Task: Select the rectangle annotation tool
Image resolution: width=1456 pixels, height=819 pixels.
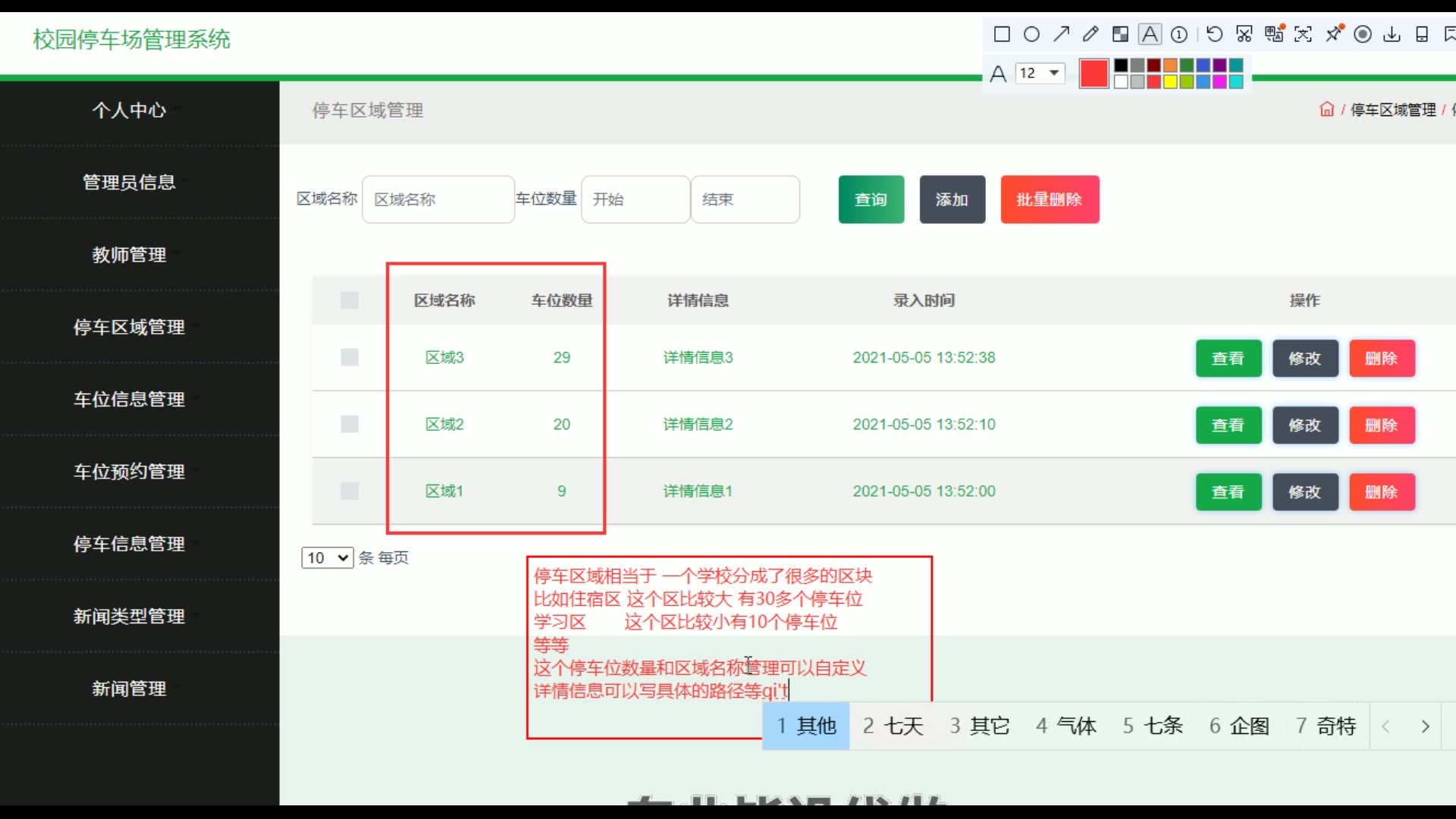Action: [x=1002, y=34]
